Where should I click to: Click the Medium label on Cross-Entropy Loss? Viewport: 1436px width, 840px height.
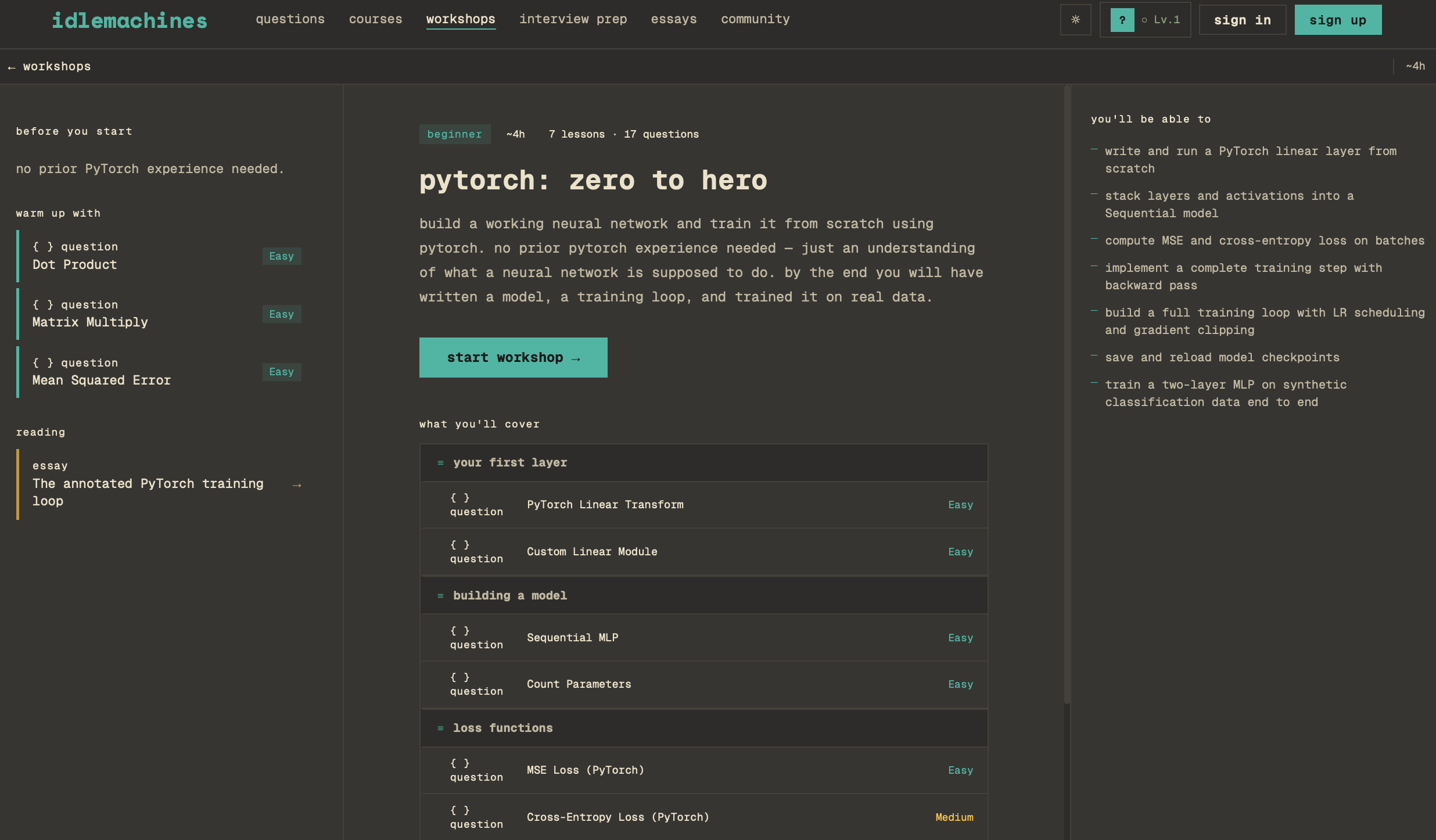pos(954,817)
